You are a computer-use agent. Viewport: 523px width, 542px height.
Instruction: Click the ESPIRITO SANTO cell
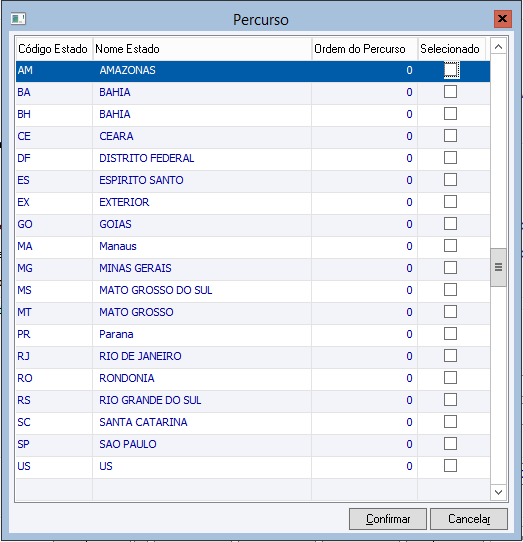click(202, 180)
